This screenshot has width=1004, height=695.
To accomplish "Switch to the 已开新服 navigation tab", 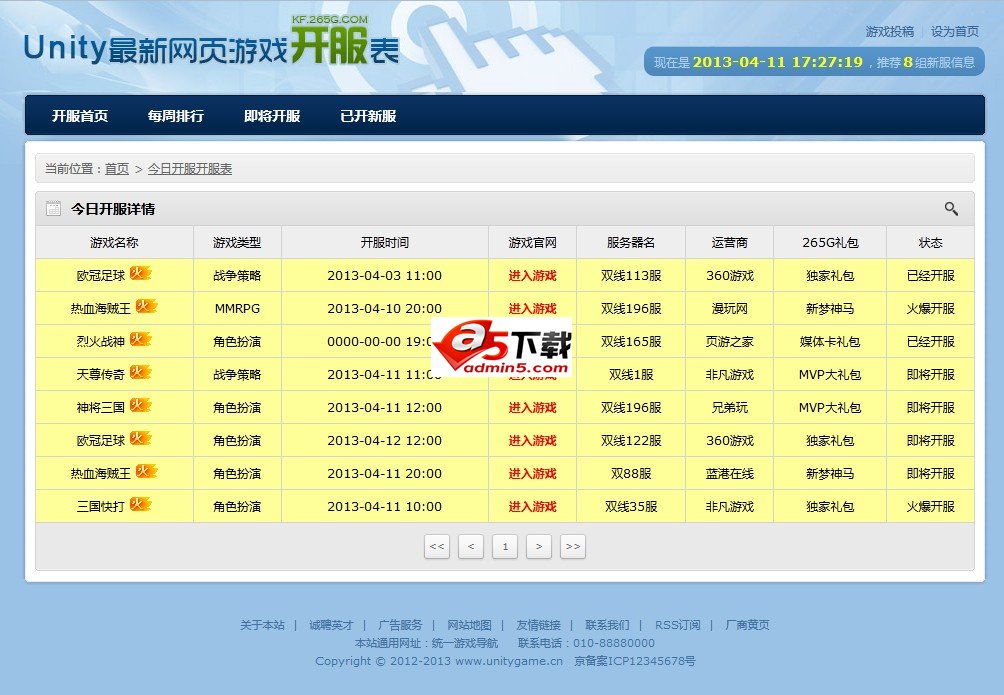I will coord(368,116).
